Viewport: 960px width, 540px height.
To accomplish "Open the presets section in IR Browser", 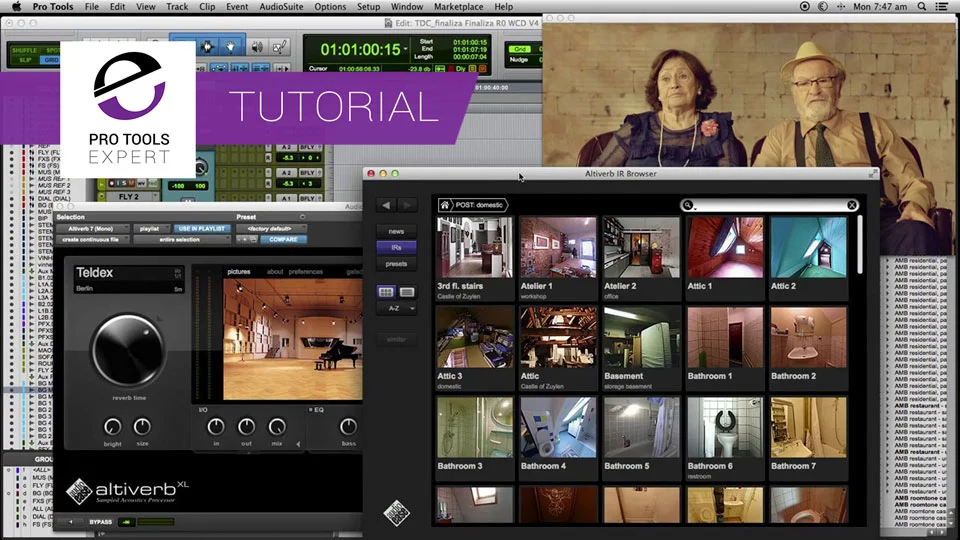I will [396, 264].
